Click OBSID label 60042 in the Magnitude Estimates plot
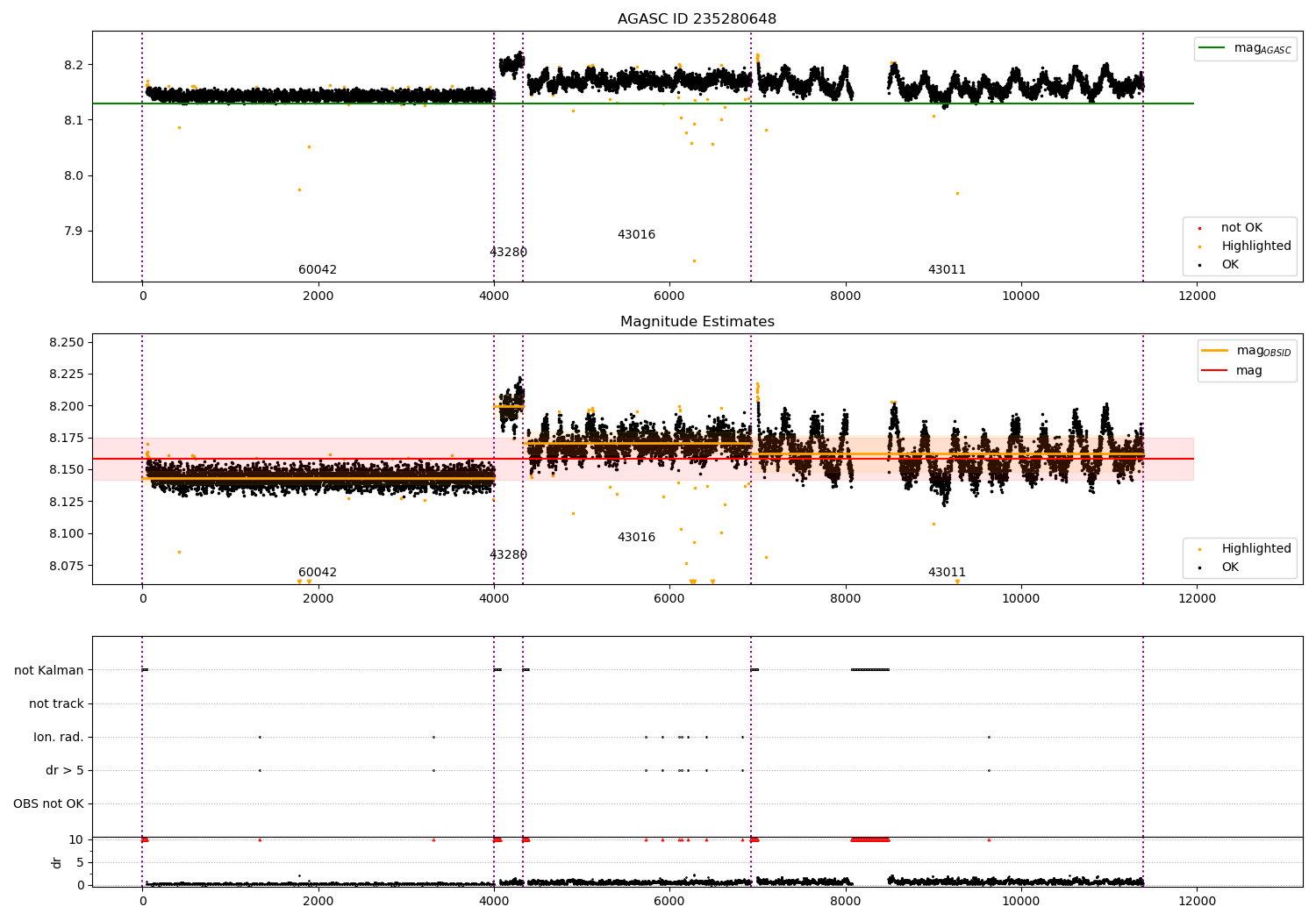The height and width of the screenshot is (921, 1316). click(318, 573)
